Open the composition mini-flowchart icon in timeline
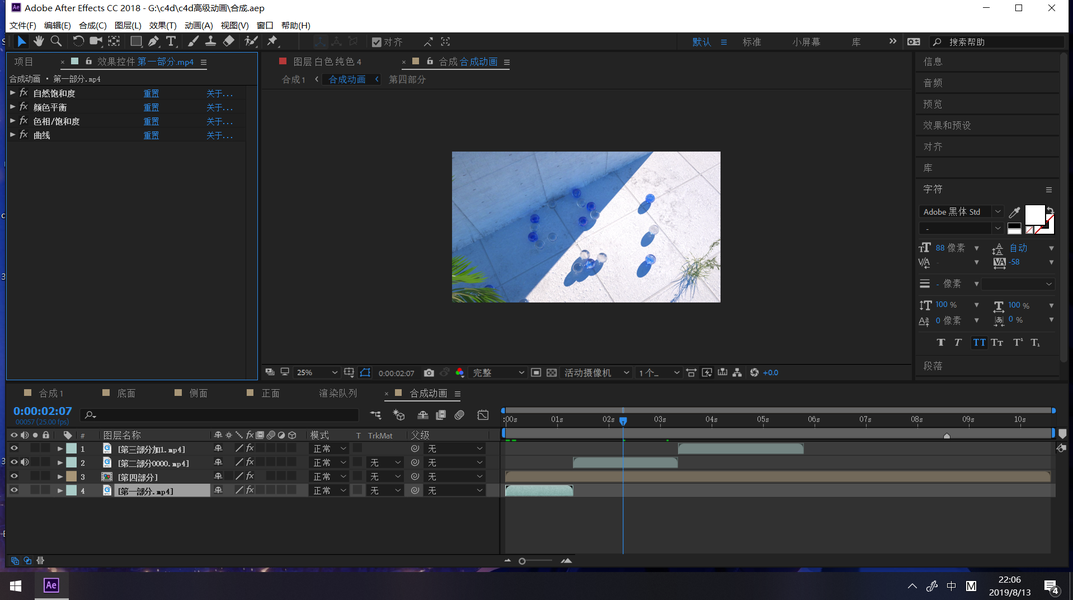Image resolution: width=1073 pixels, height=600 pixels. point(376,415)
